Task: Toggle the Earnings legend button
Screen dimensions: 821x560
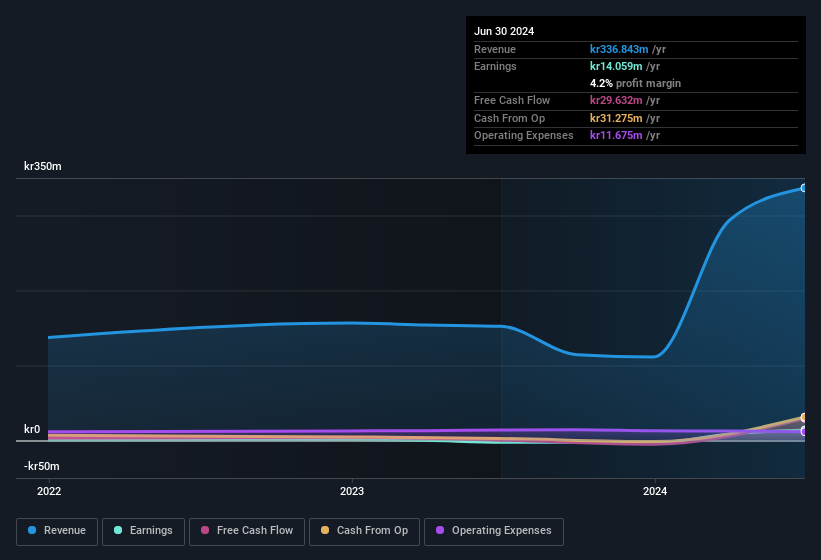Action: tap(143, 531)
